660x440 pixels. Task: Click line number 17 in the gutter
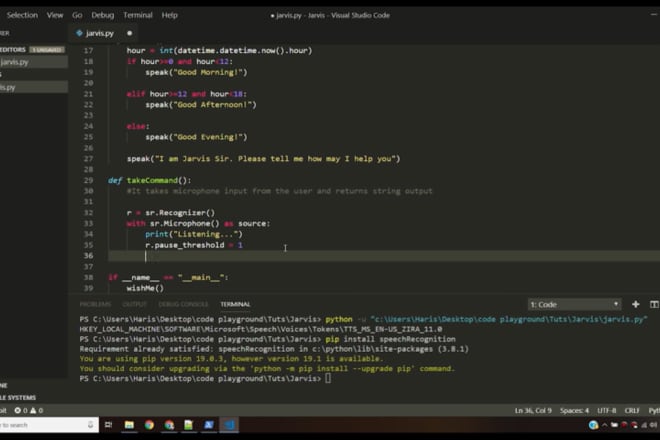[88, 51]
